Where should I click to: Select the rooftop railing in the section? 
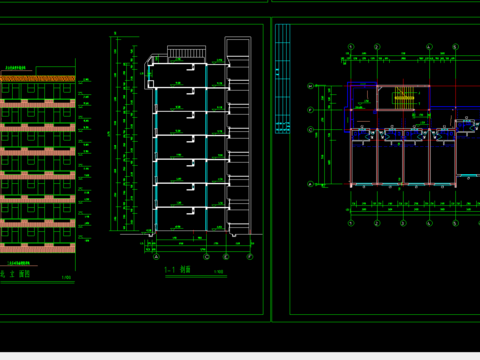coord(187,53)
